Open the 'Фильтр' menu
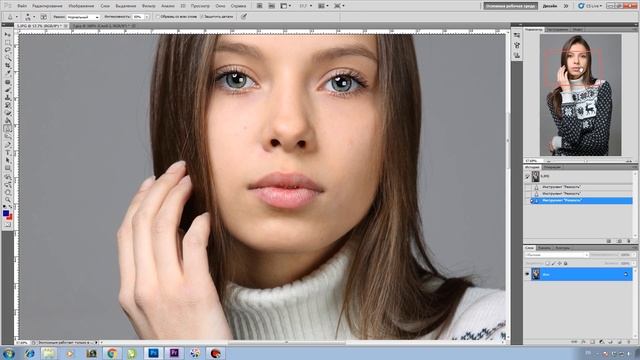Screen dimensions: 640x360 tap(149, 6)
